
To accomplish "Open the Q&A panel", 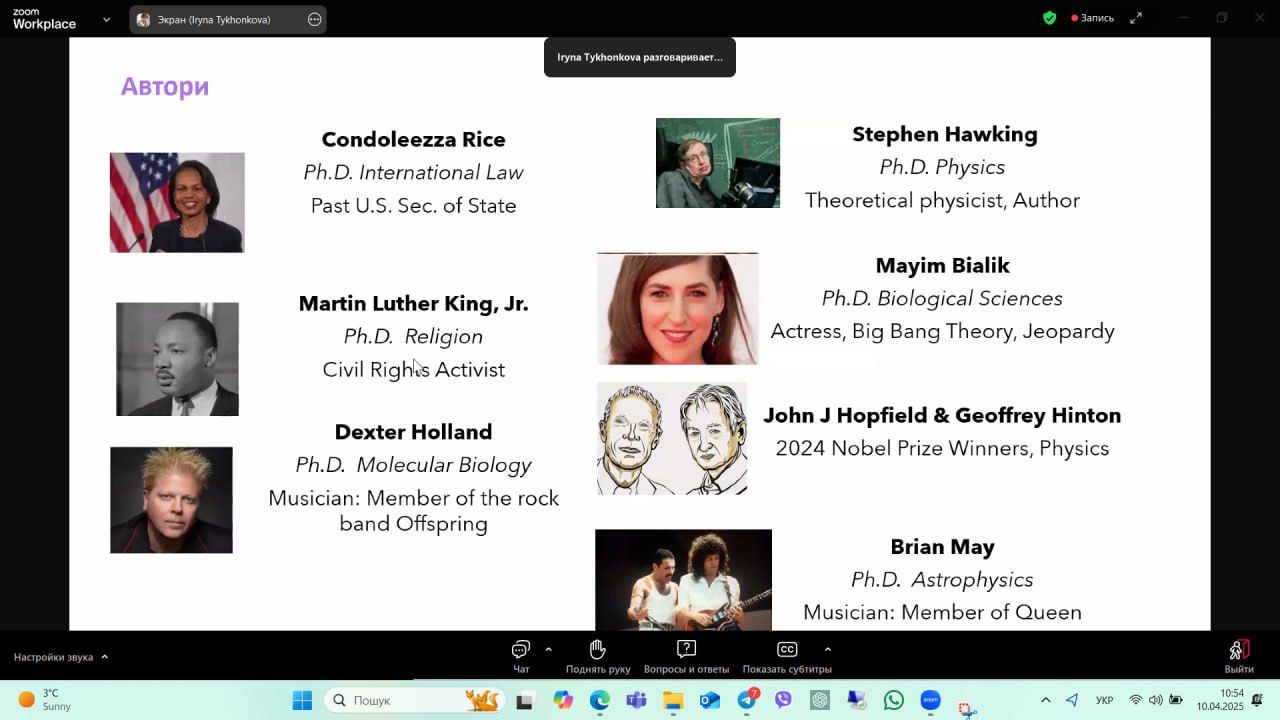I will coord(686,655).
